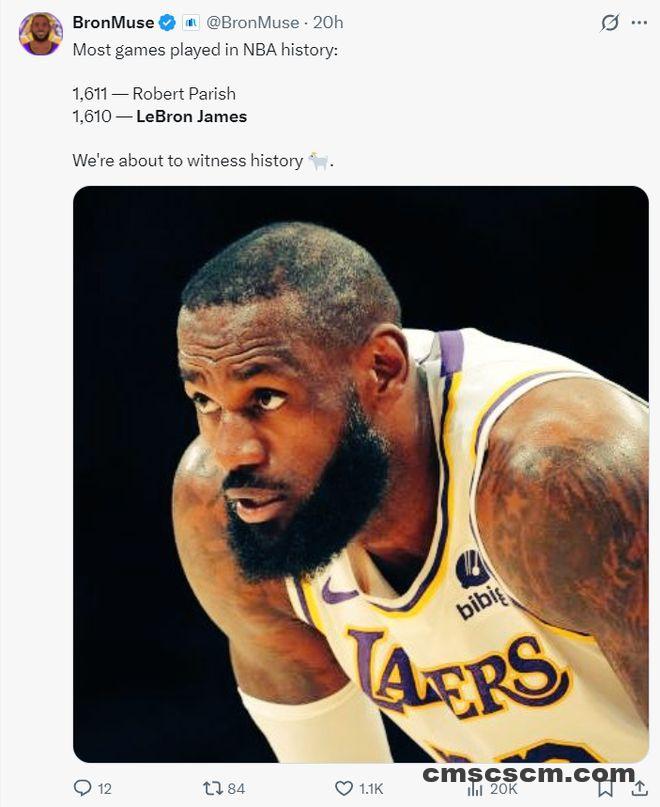Like the post with the heart
The height and width of the screenshot is (807, 660).
click(344, 788)
